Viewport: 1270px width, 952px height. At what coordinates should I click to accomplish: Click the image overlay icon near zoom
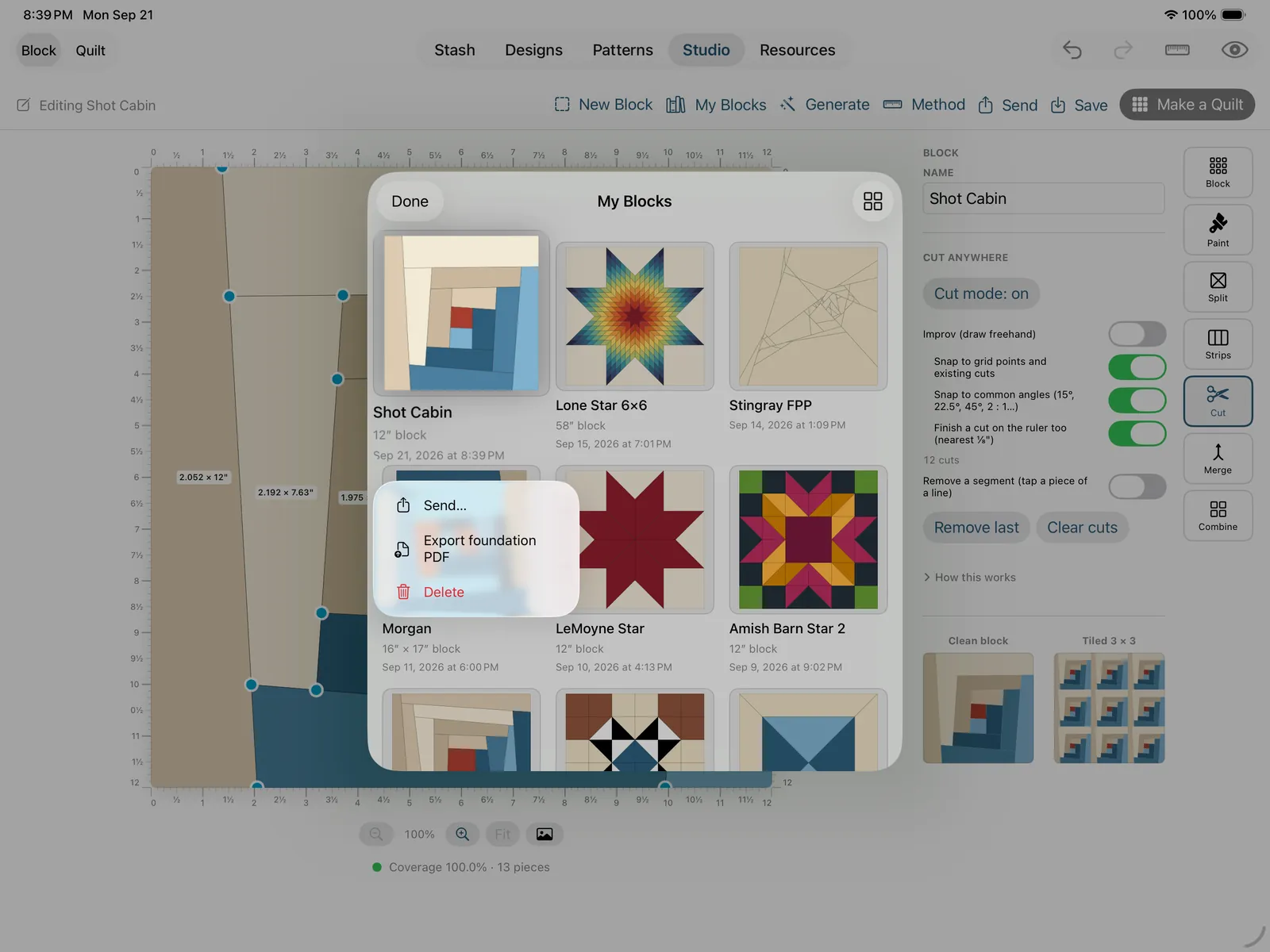(545, 834)
